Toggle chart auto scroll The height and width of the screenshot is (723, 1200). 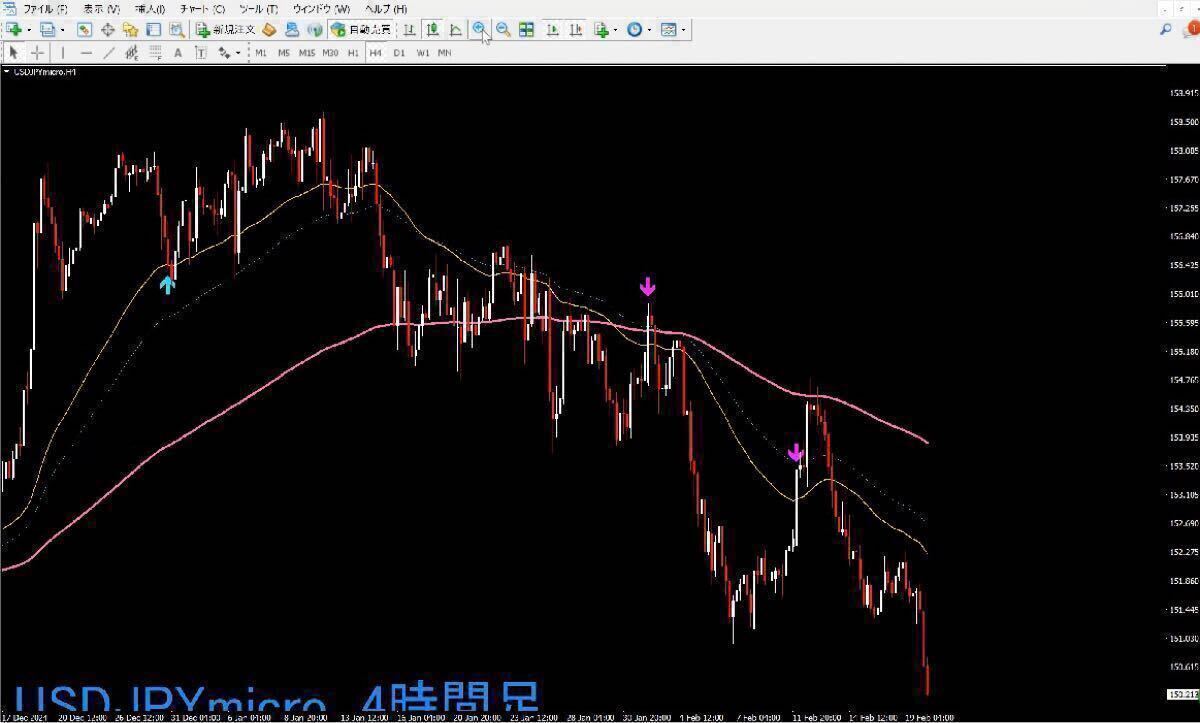click(553, 29)
